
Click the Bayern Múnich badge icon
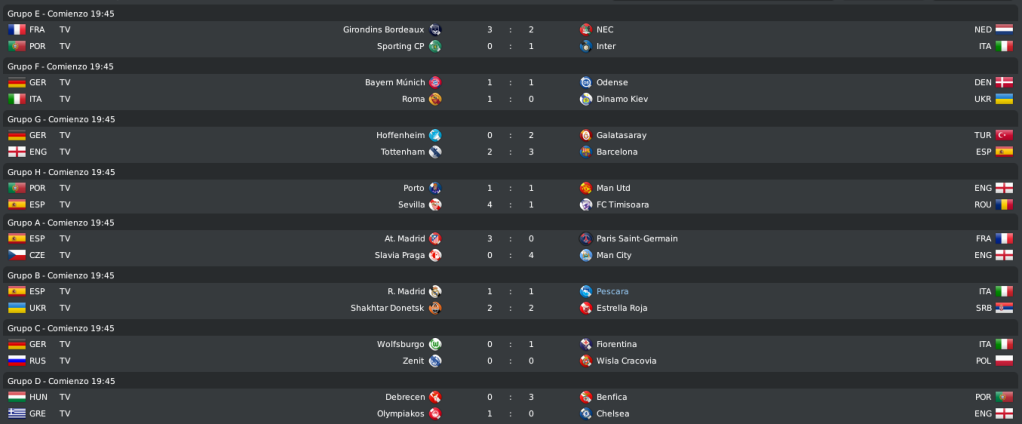tap(435, 82)
